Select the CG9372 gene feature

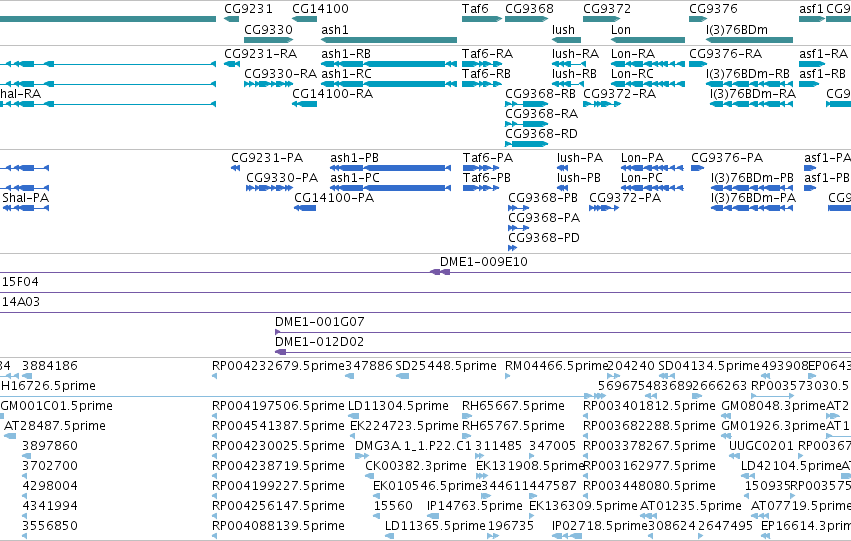tap(601, 19)
